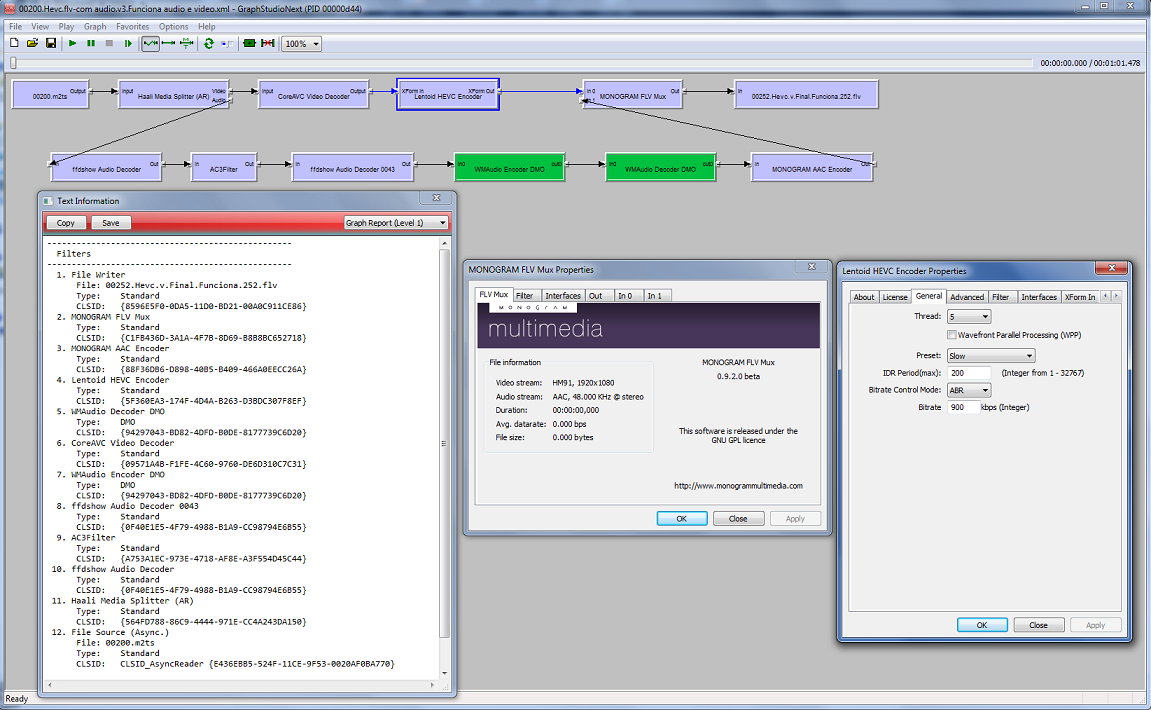Start graph playback with the green play icon
The image size is (1151, 710).
click(73, 43)
